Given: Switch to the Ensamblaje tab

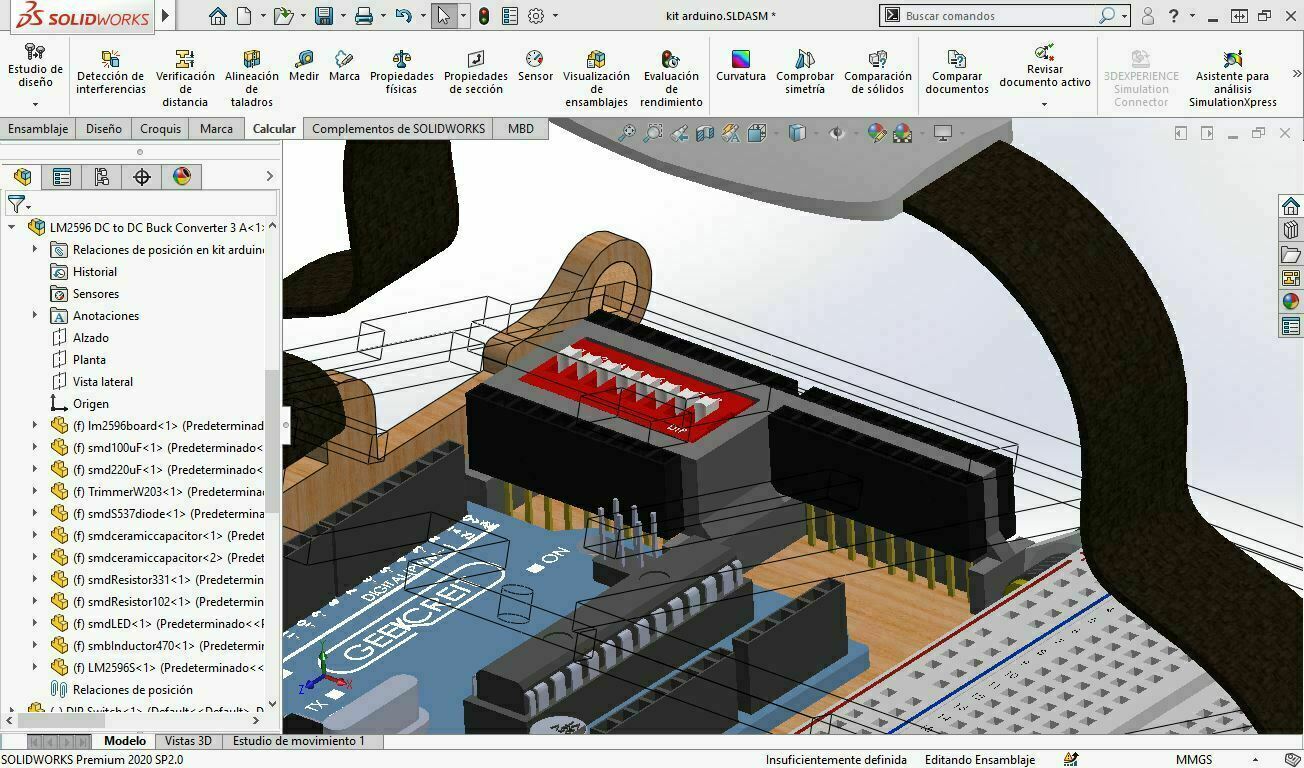Looking at the screenshot, I should 37,128.
